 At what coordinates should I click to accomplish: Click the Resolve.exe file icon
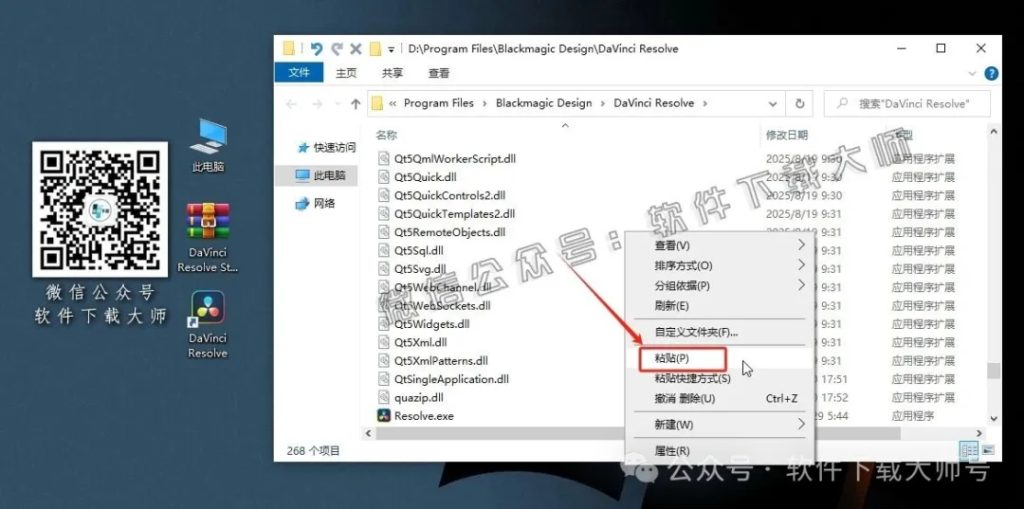coord(384,415)
